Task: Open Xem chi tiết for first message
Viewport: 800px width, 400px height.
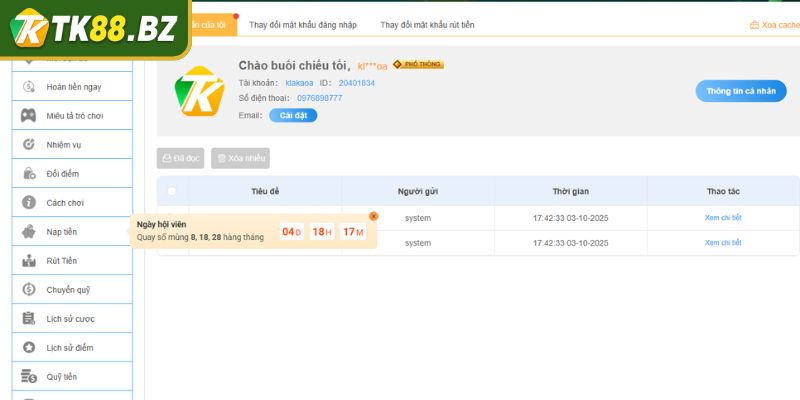Action: [x=722, y=217]
